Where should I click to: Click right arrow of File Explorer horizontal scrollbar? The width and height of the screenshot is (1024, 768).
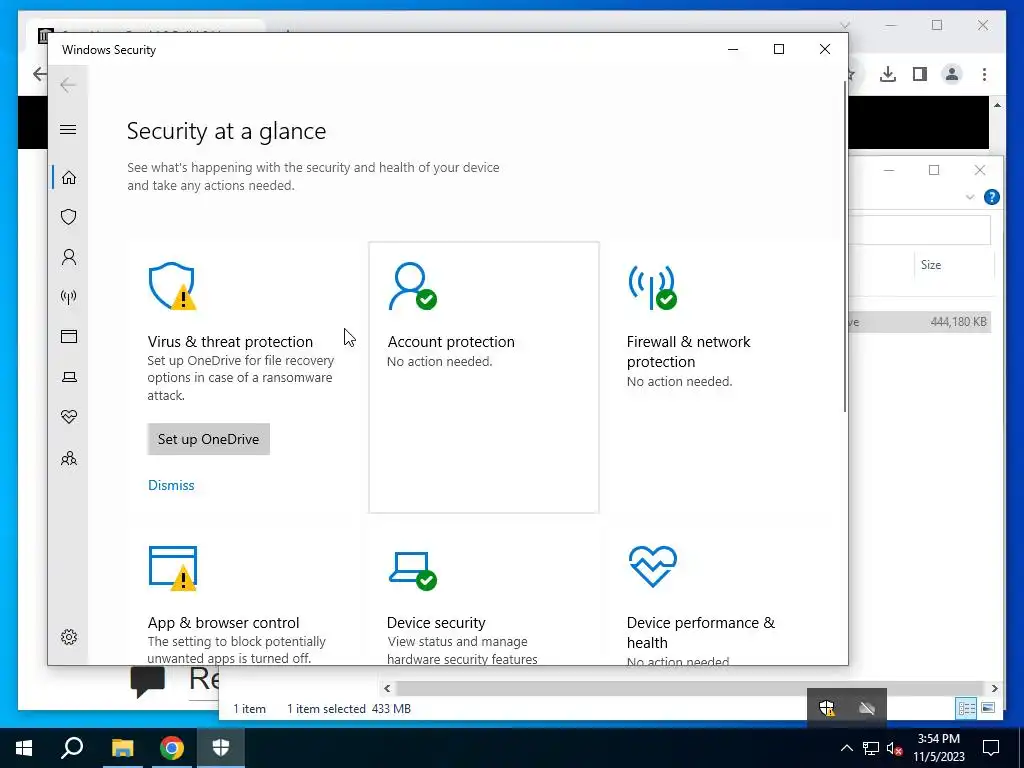click(x=994, y=688)
